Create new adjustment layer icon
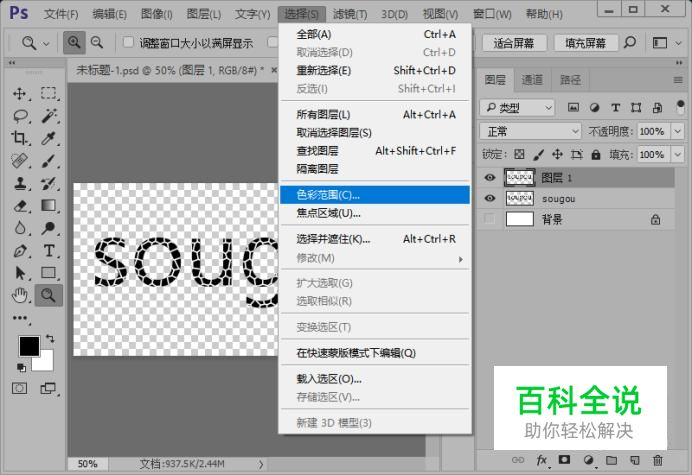 pyautogui.click(x=588, y=460)
